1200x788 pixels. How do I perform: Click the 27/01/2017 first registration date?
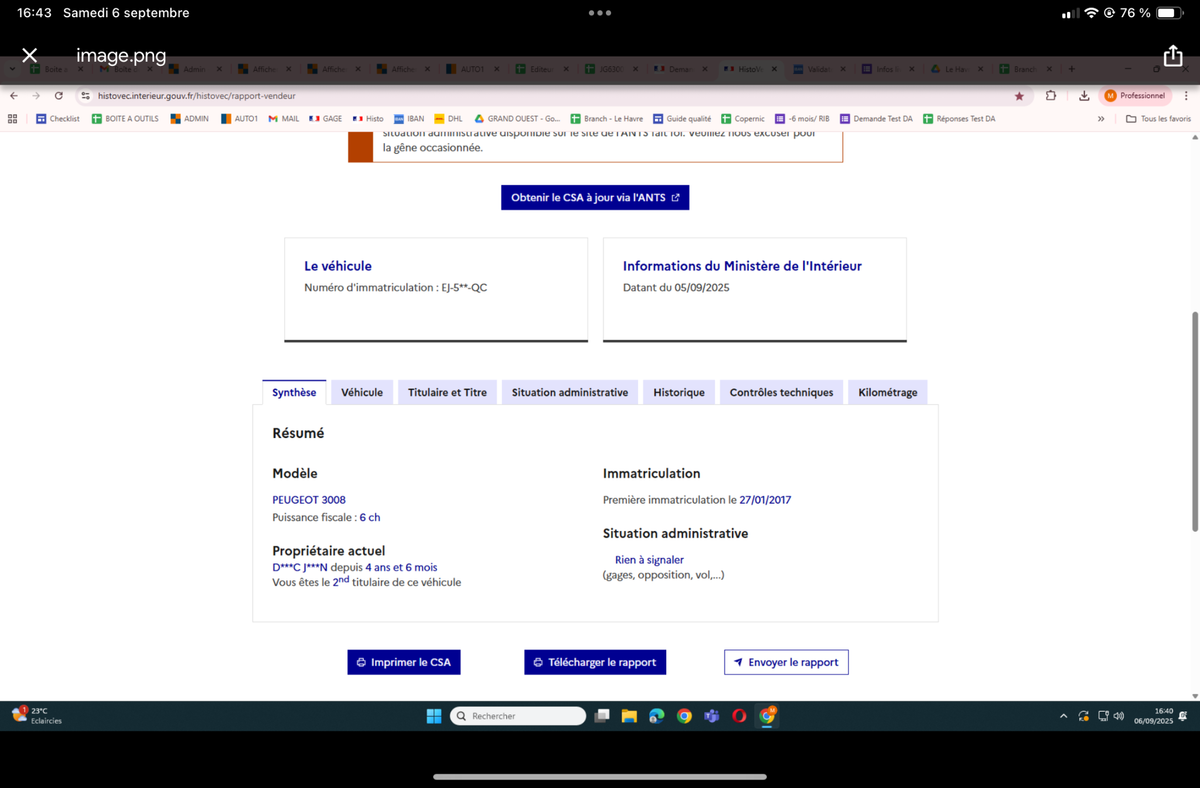point(765,499)
